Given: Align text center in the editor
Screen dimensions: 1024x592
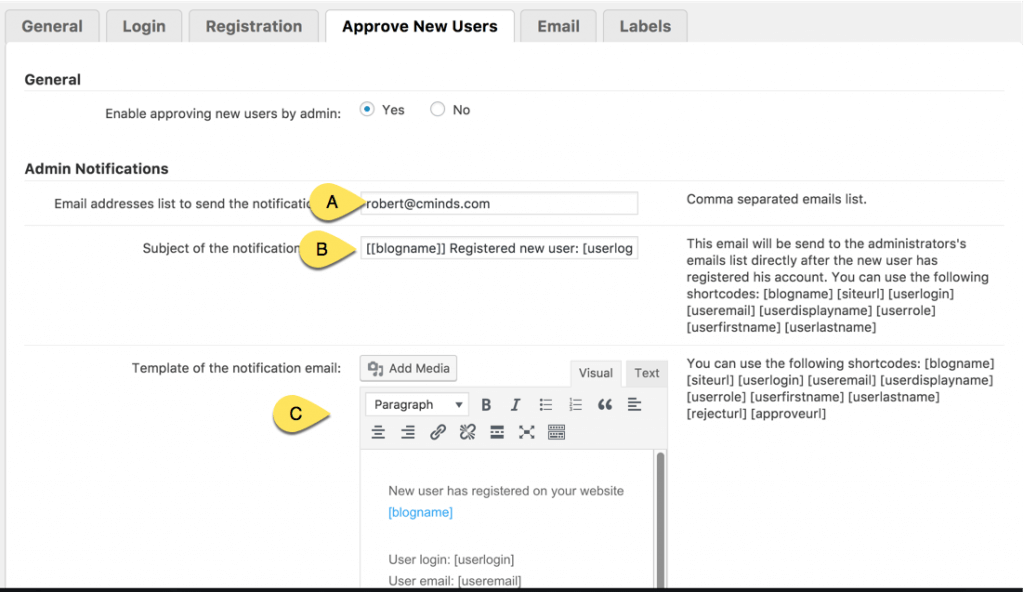Looking at the screenshot, I should coord(378,432).
